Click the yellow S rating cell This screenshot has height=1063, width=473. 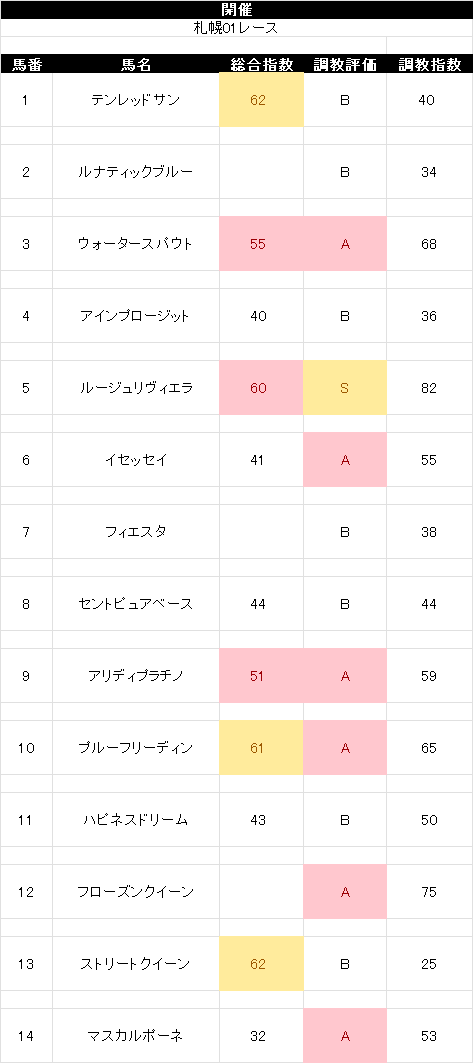[x=345, y=388]
